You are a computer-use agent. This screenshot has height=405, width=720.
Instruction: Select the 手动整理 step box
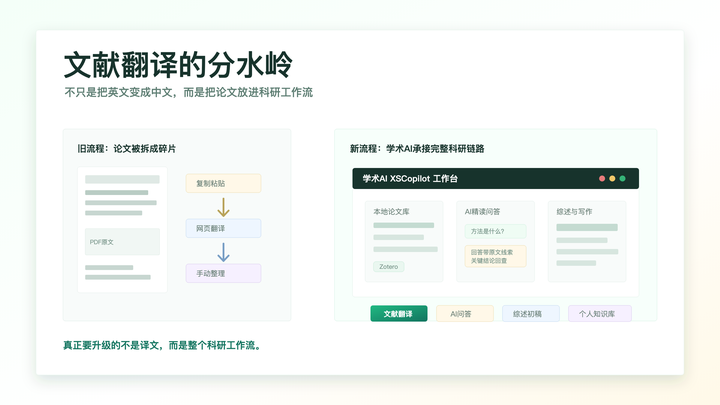click(x=223, y=273)
